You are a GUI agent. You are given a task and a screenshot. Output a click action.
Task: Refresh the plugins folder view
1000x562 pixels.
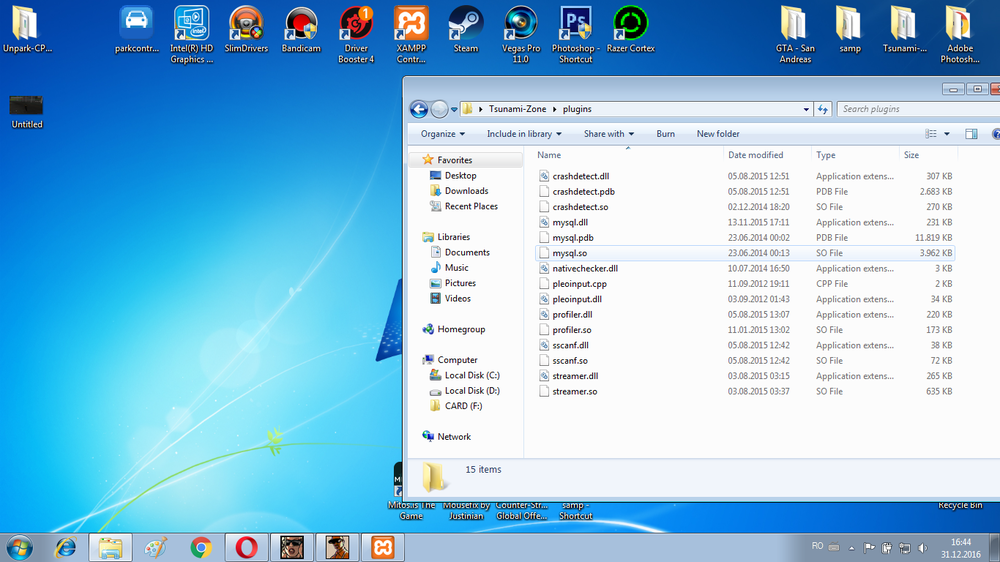click(x=823, y=109)
